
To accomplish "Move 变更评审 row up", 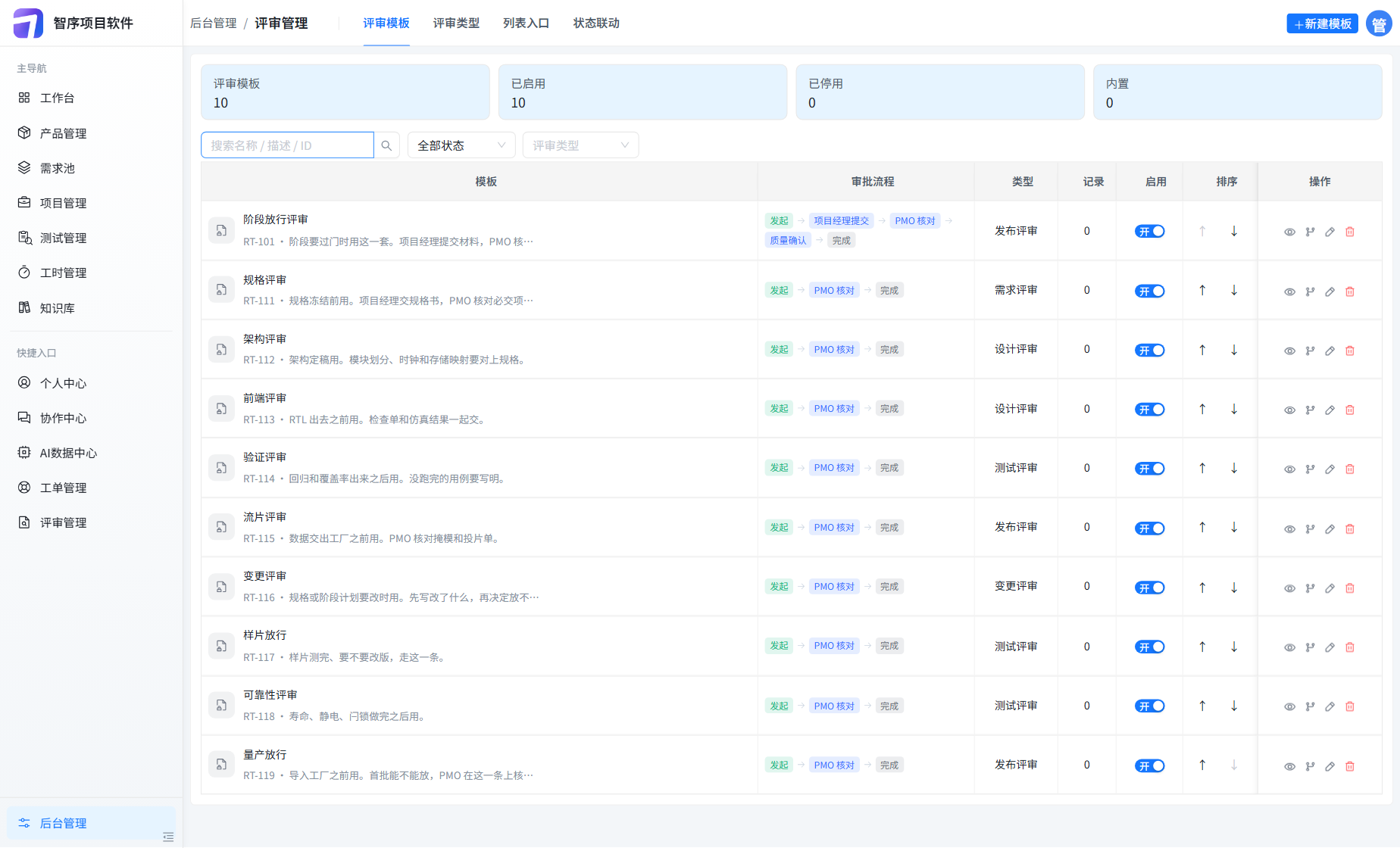I will point(1202,587).
